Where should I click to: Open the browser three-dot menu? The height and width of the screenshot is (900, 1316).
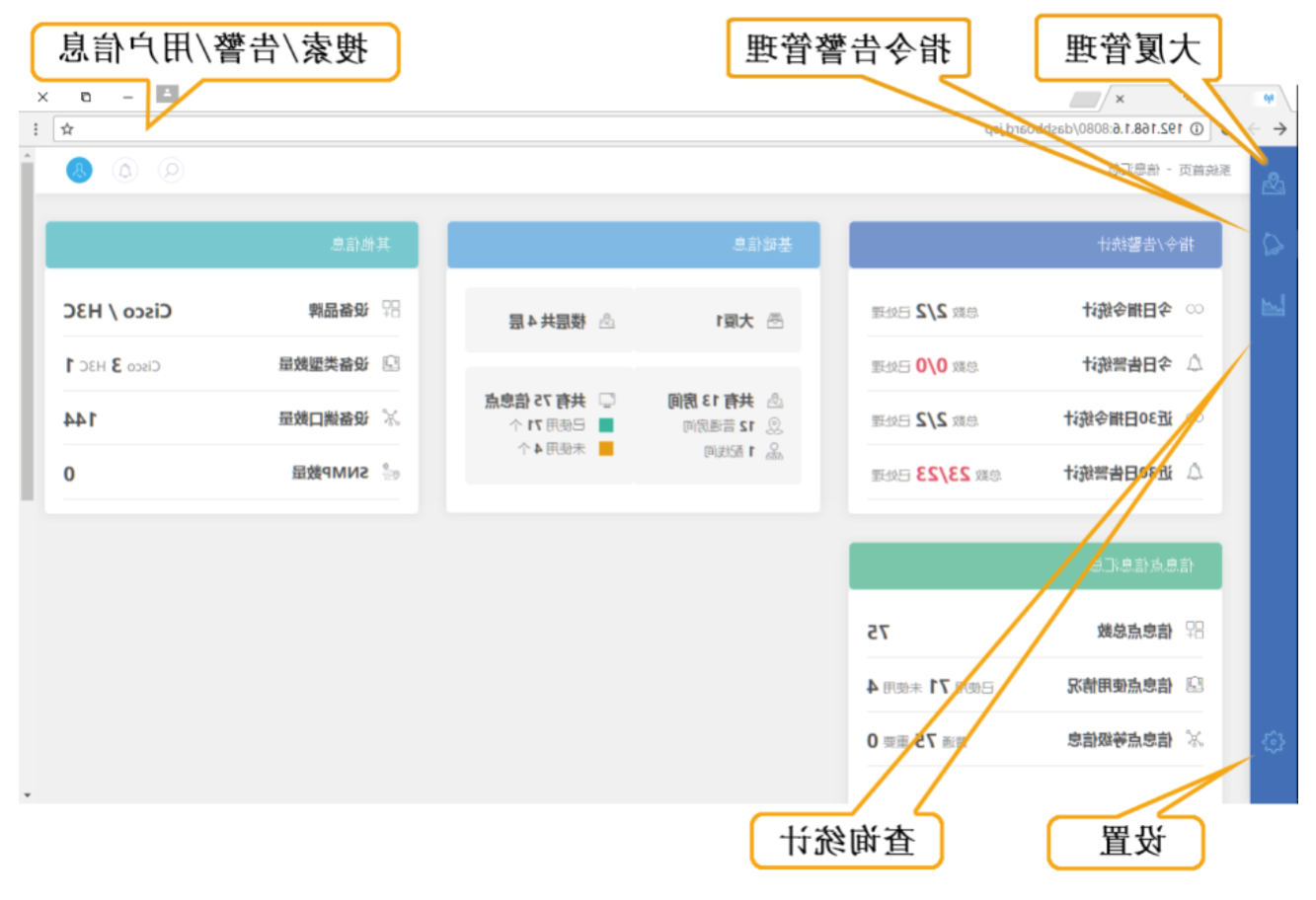click(x=36, y=129)
